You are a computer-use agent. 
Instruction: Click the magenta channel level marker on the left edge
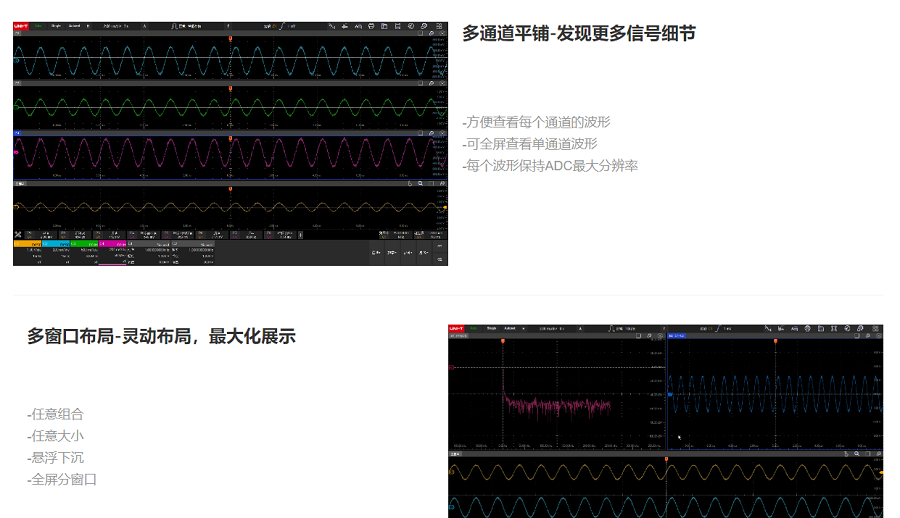click(16, 152)
